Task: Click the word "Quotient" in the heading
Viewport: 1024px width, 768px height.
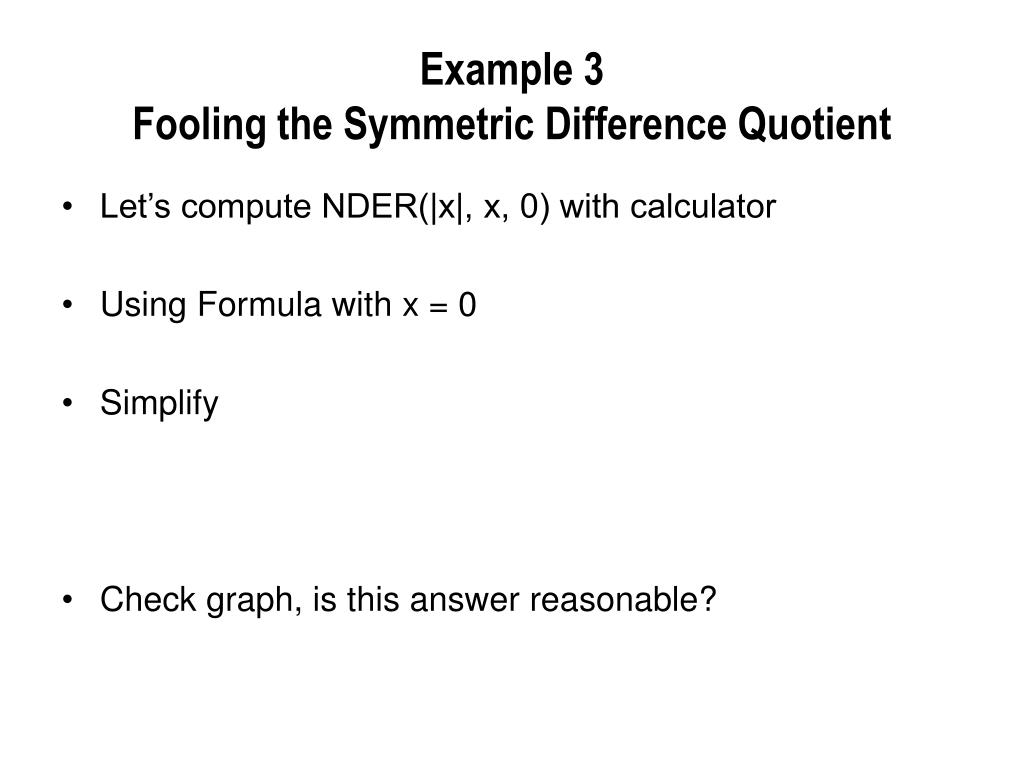Action: coord(814,124)
